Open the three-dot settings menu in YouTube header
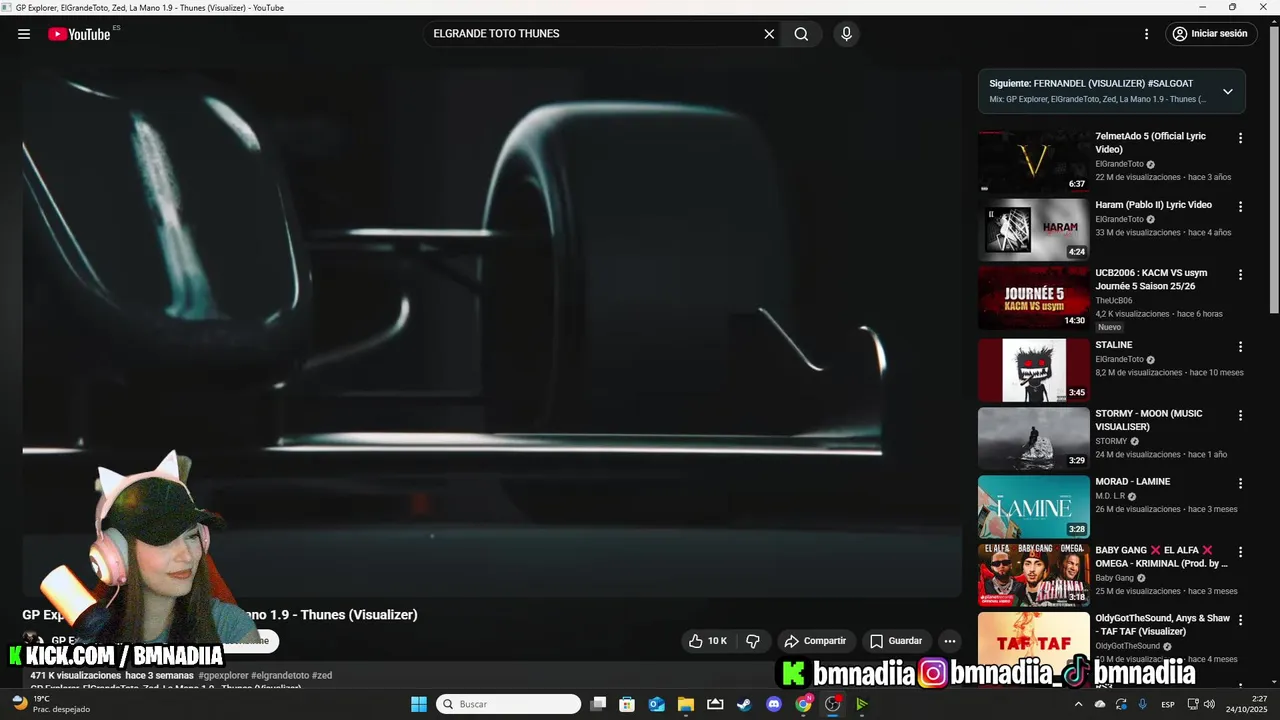This screenshot has height=720, width=1280. (1147, 34)
